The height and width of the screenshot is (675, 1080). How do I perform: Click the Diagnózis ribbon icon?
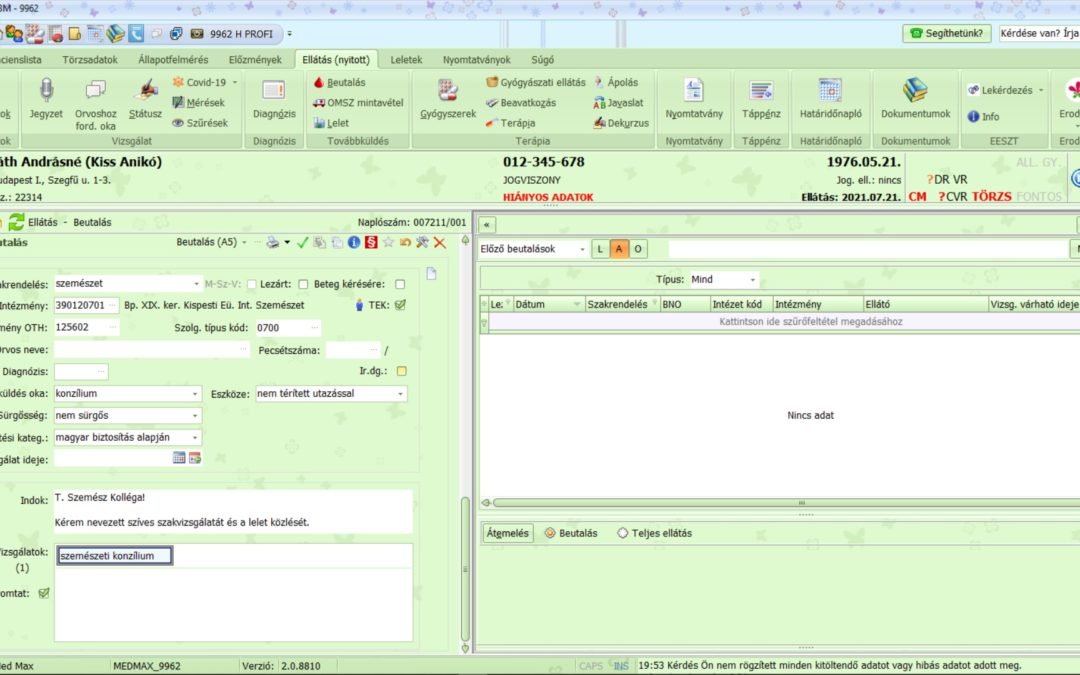[x=273, y=92]
